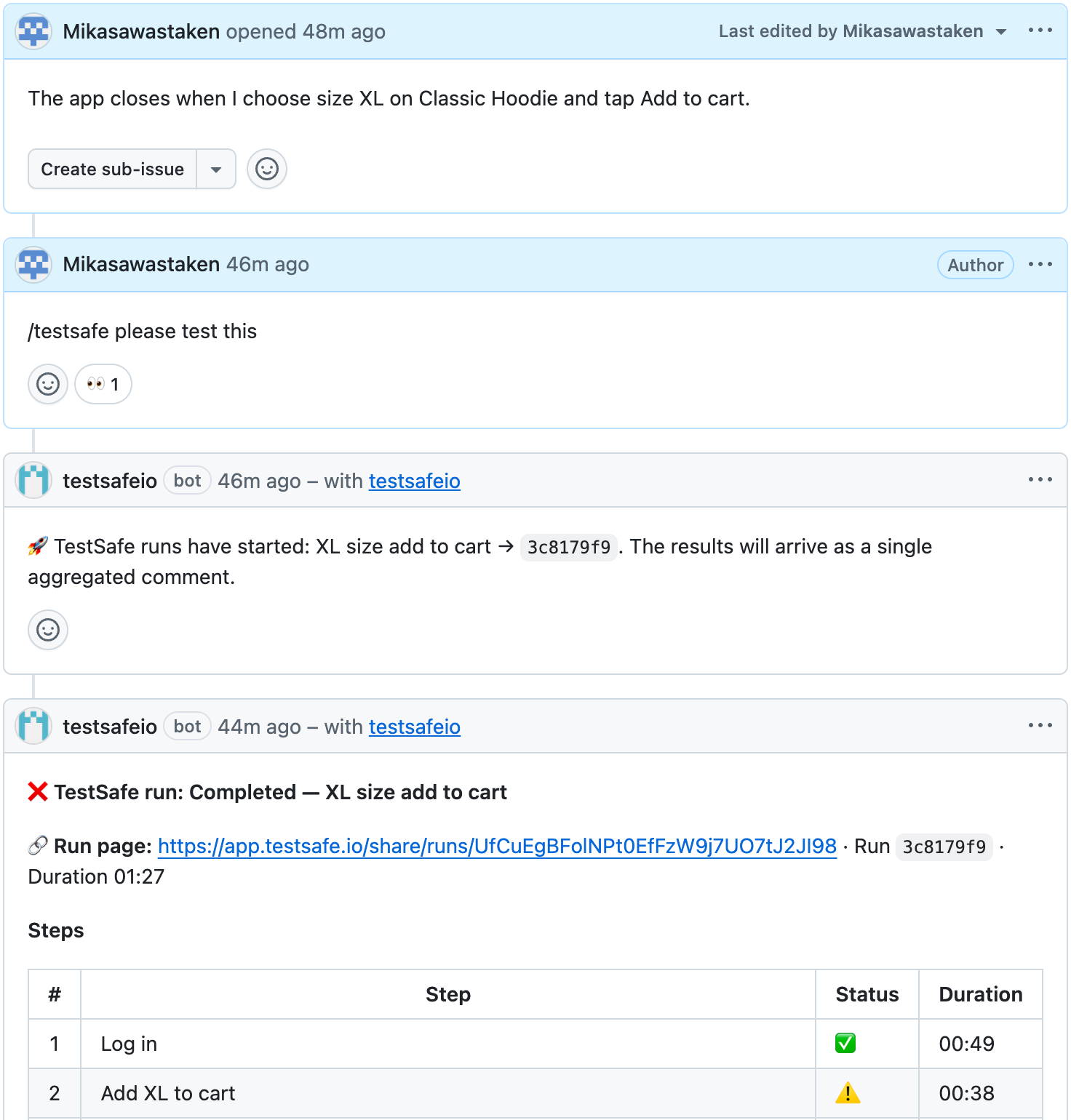
Task: Toggle the eyes reaction with count 1
Action: 103,384
